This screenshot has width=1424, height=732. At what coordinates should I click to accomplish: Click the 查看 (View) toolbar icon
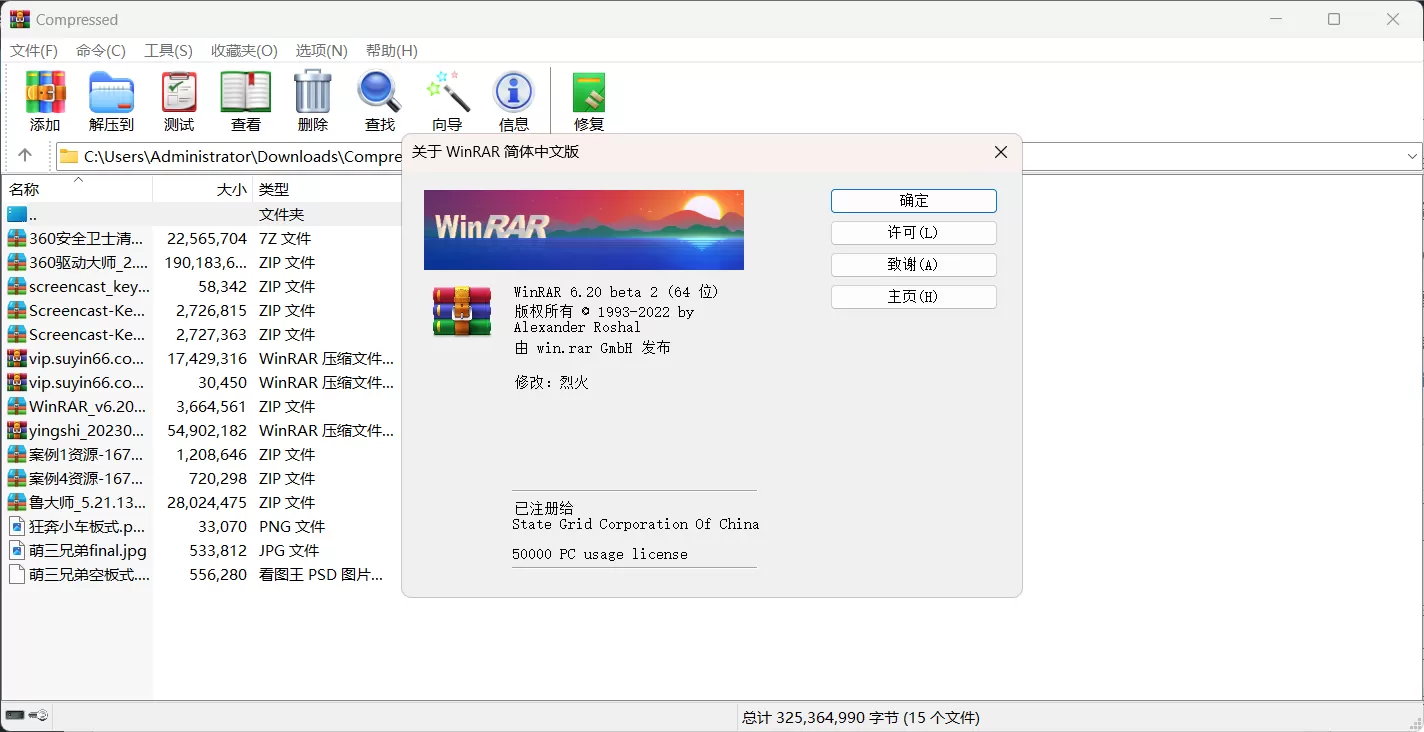[245, 100]
